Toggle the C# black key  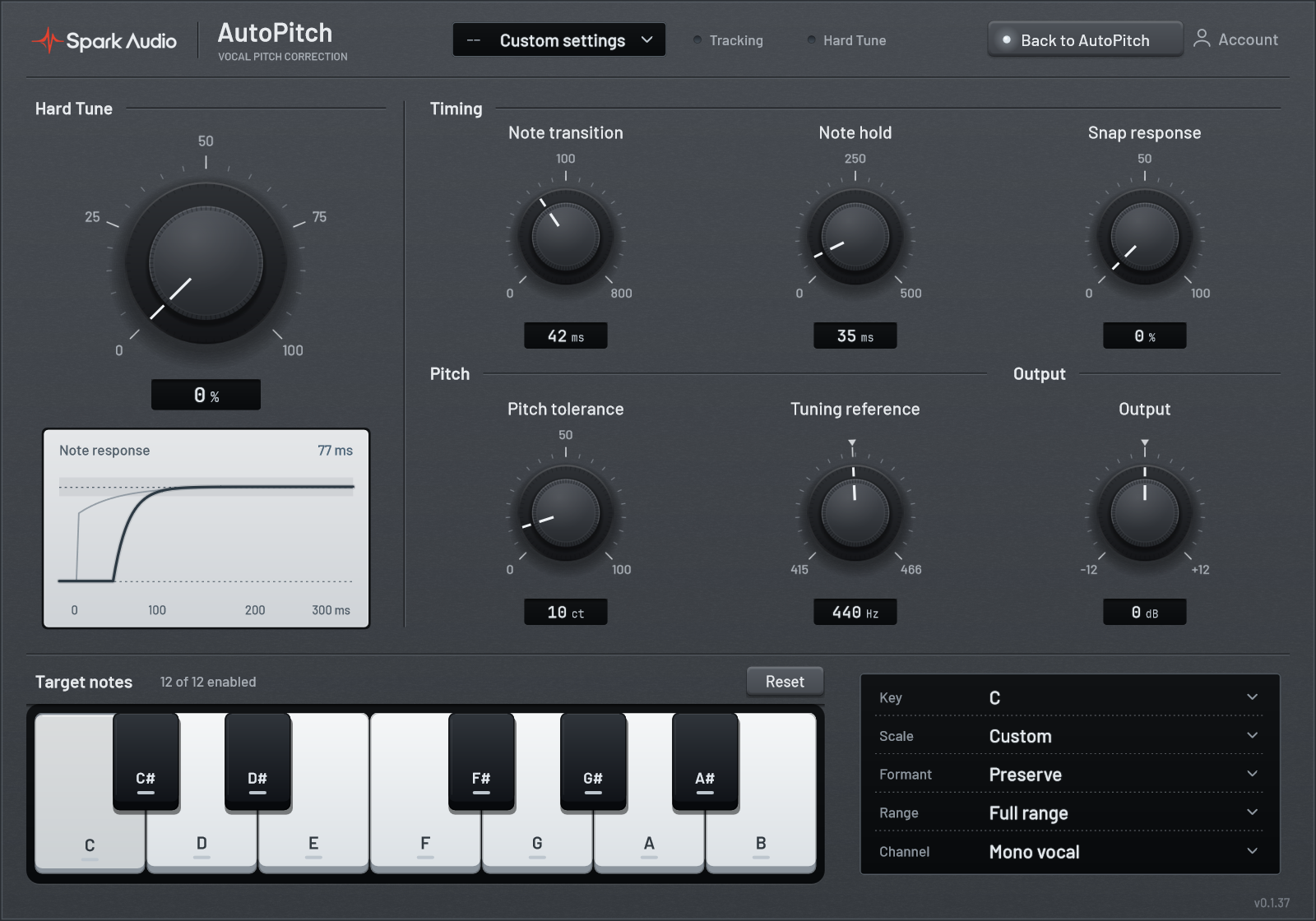click(x=146, y=761)
